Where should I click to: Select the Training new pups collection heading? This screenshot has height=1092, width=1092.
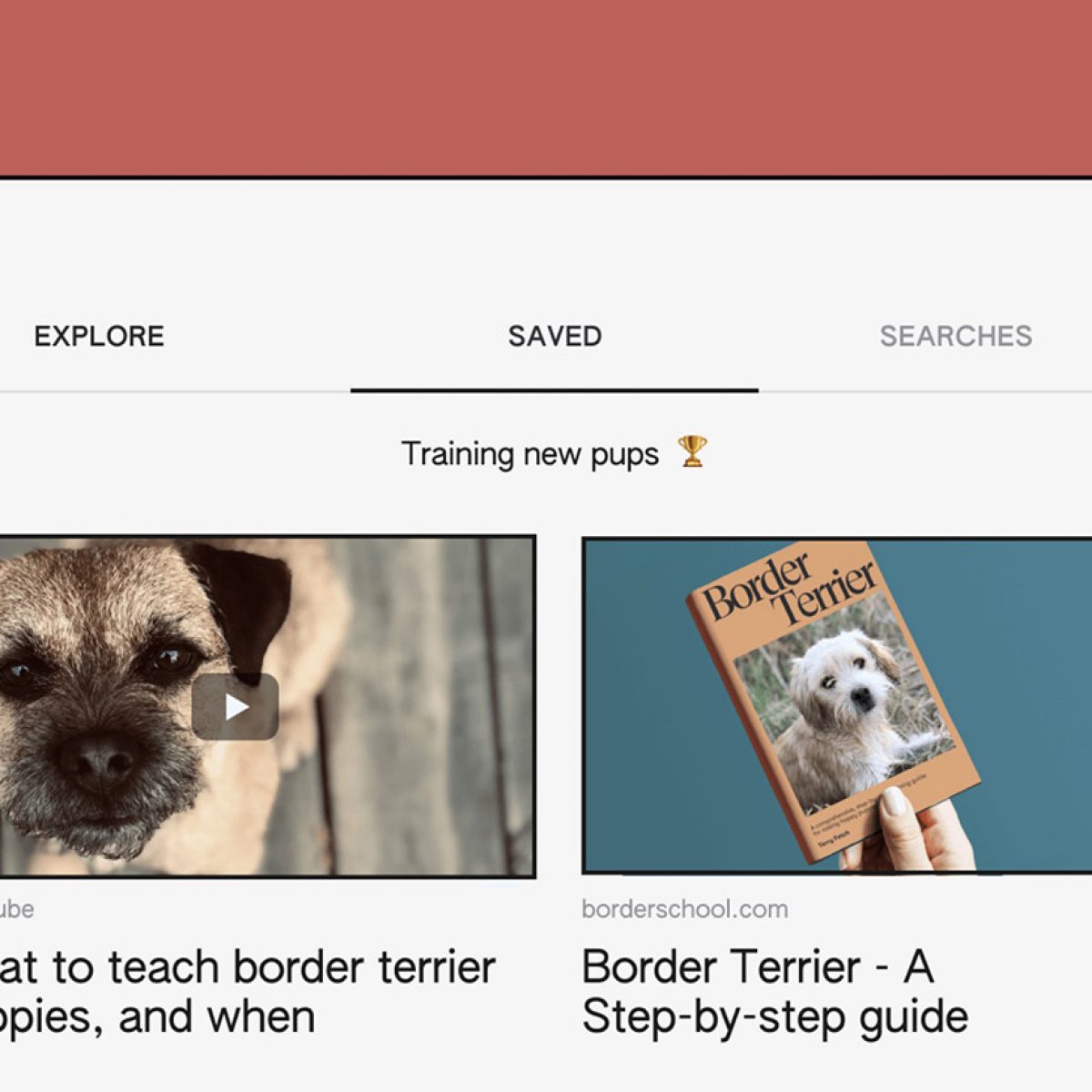(x=530, y=453)
